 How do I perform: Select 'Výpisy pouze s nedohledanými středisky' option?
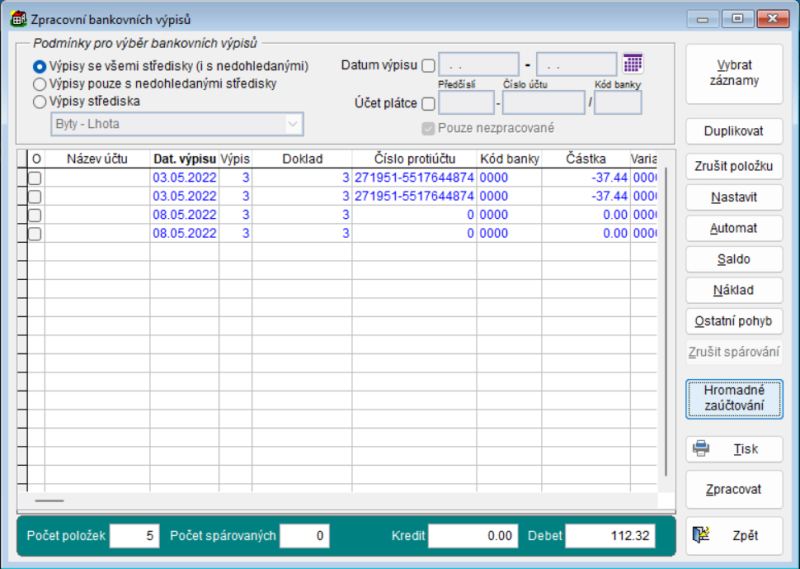(40, 83)
